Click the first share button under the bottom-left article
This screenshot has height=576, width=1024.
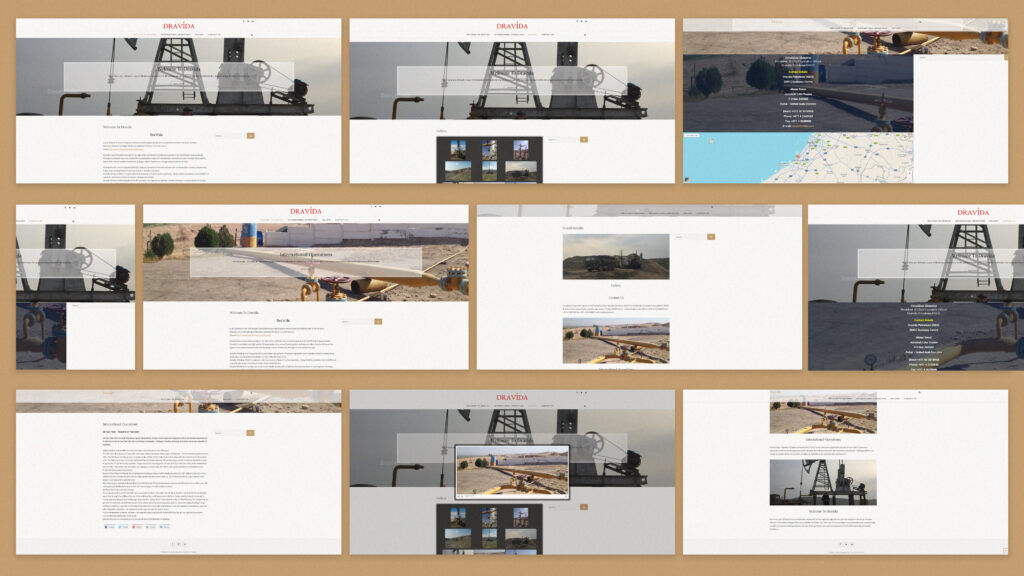(x=110, y=526)
